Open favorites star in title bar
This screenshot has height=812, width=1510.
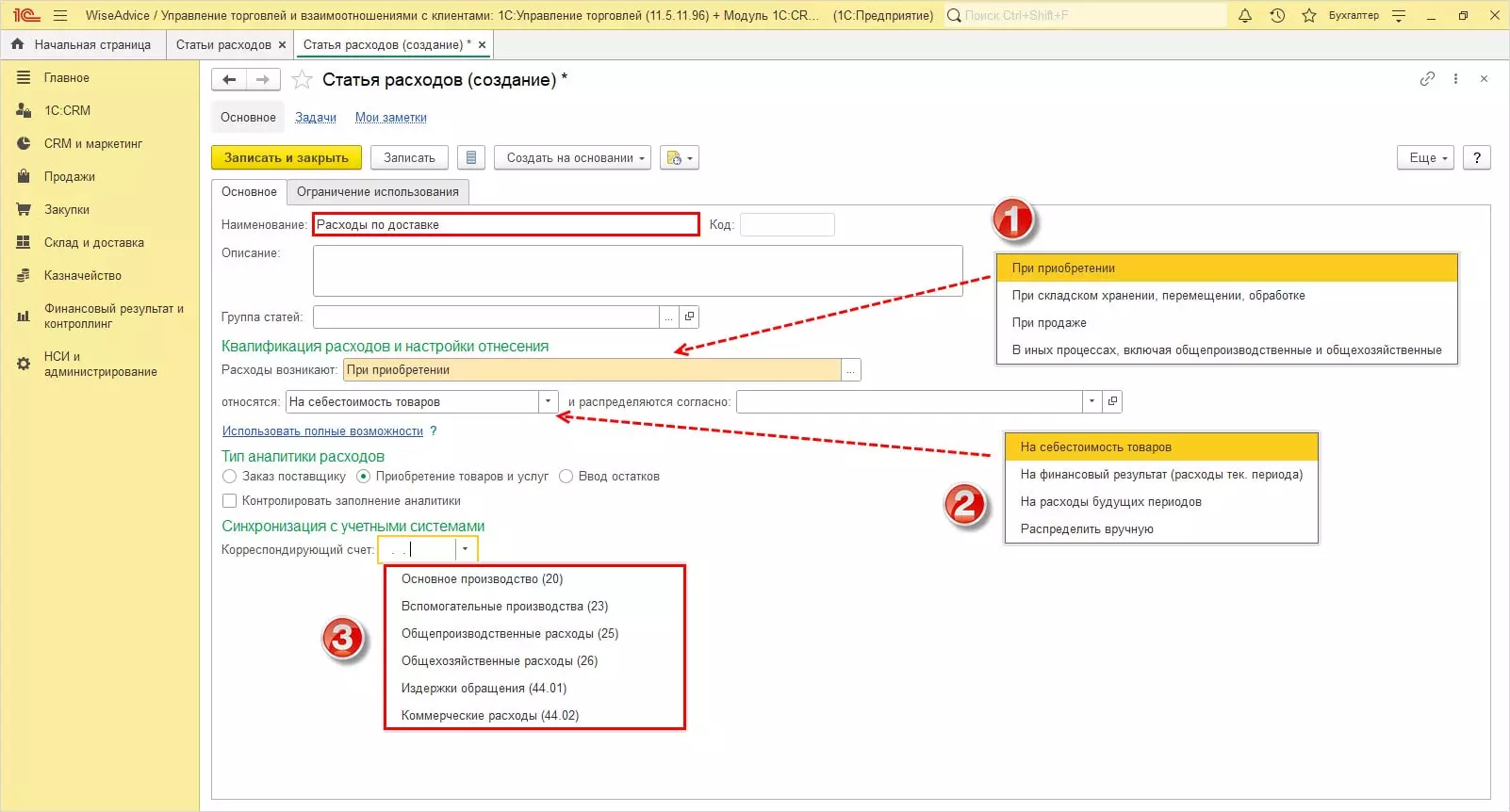1309,15
